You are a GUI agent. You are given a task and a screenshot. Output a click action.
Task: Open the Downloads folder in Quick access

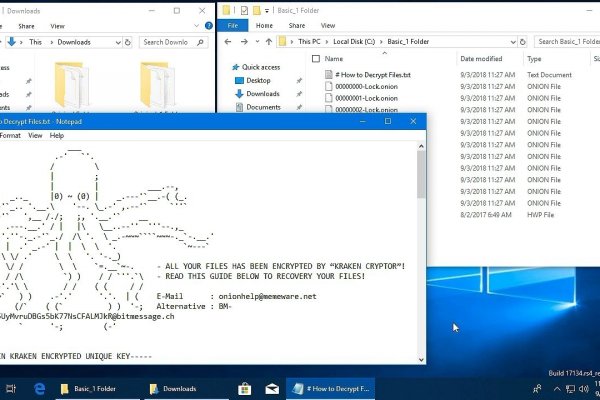[264, 94]
